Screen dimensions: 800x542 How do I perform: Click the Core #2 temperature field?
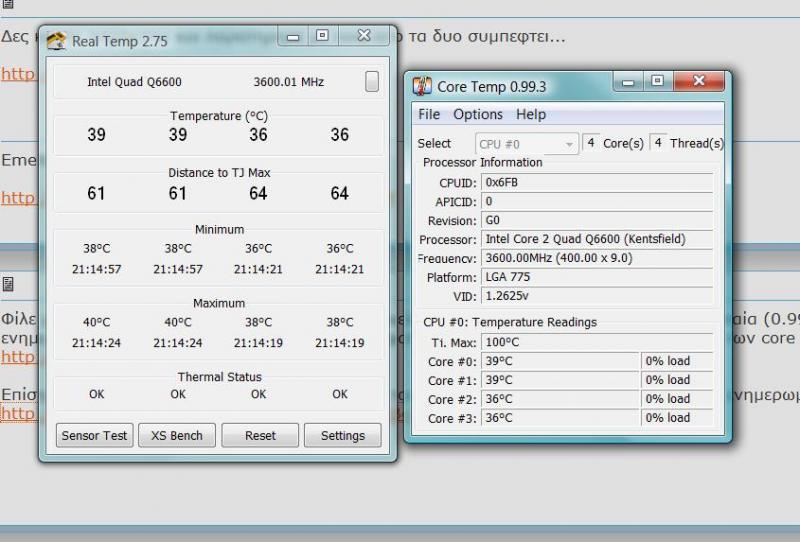pyautogui.click(x=560, y=399)
